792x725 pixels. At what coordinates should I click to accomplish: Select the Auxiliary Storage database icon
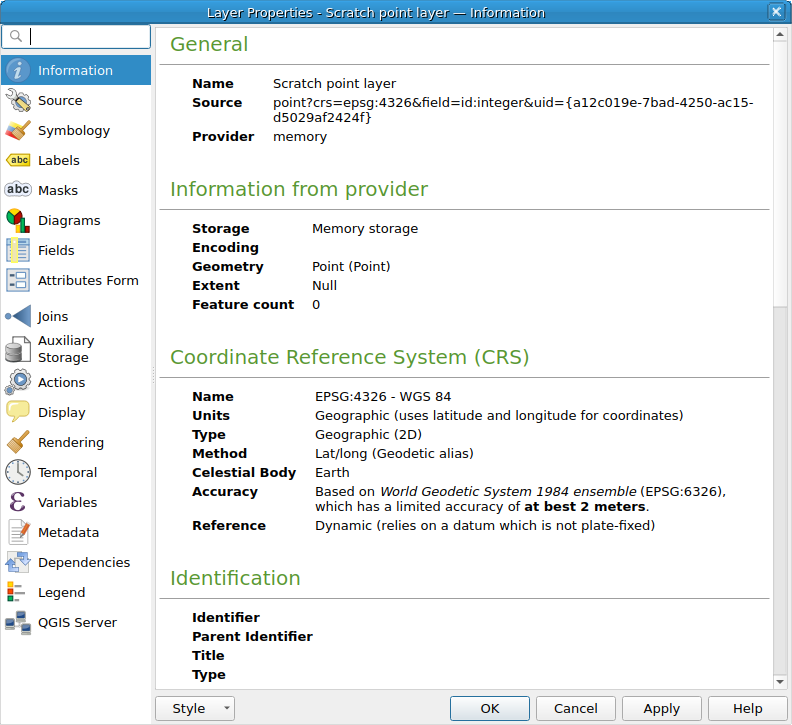18,349
